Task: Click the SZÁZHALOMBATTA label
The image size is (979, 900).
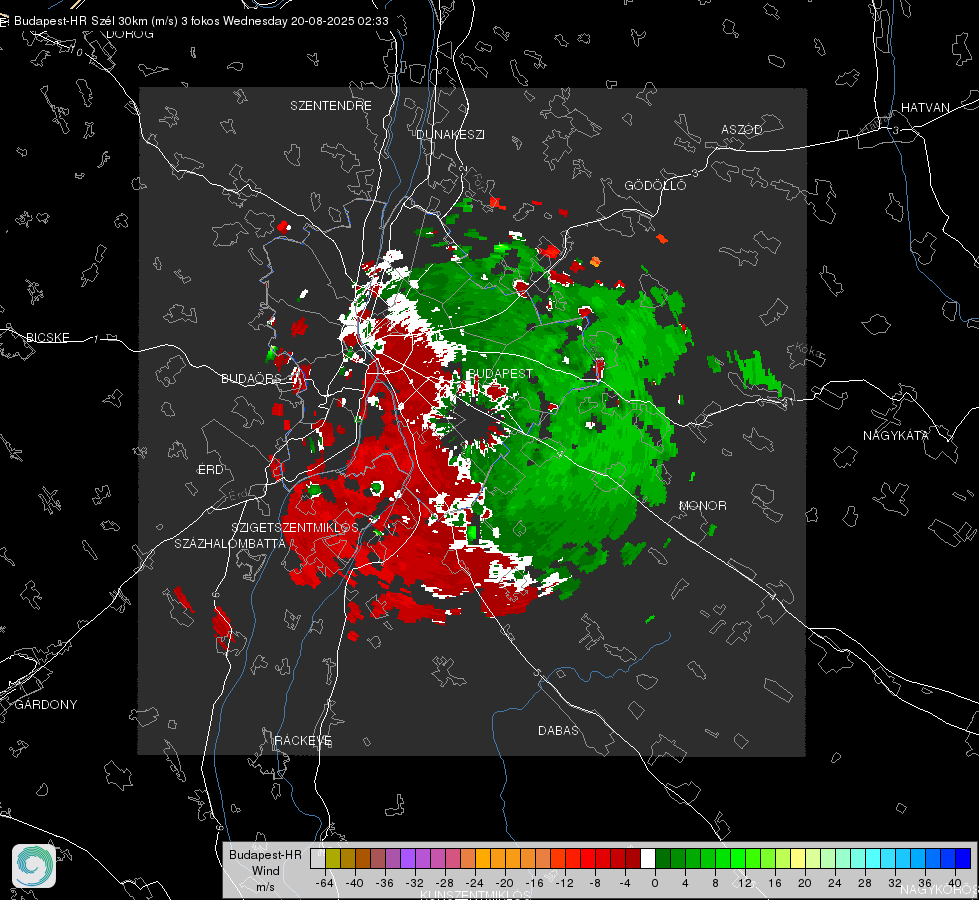Action: click(230, 543)
